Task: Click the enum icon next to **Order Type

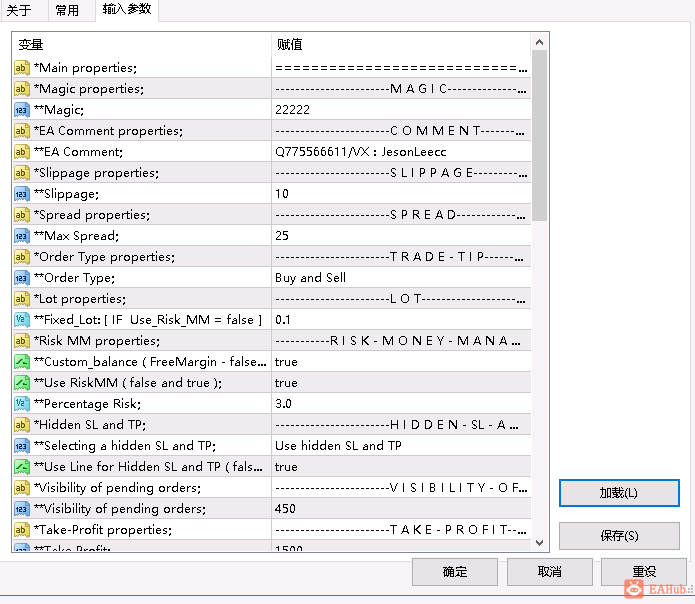Action: [21, 278]
